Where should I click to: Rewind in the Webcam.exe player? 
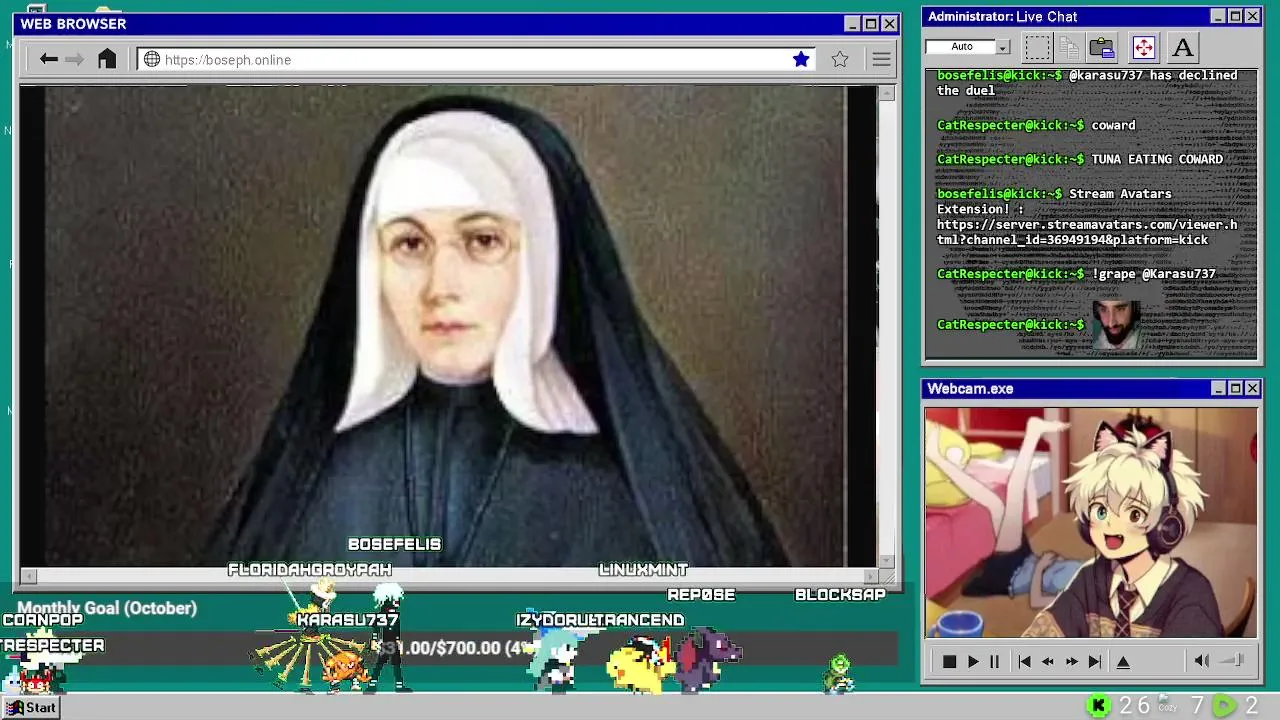click(1047, 661)
